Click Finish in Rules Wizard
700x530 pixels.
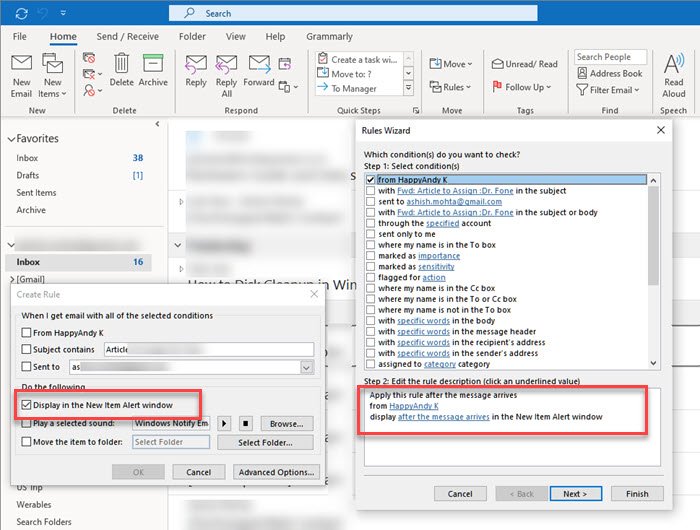click(x=637, y=494)
